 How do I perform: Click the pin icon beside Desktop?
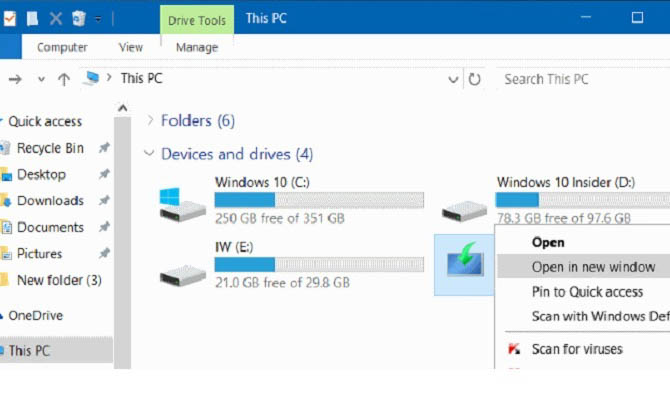(x=104, y=174)
